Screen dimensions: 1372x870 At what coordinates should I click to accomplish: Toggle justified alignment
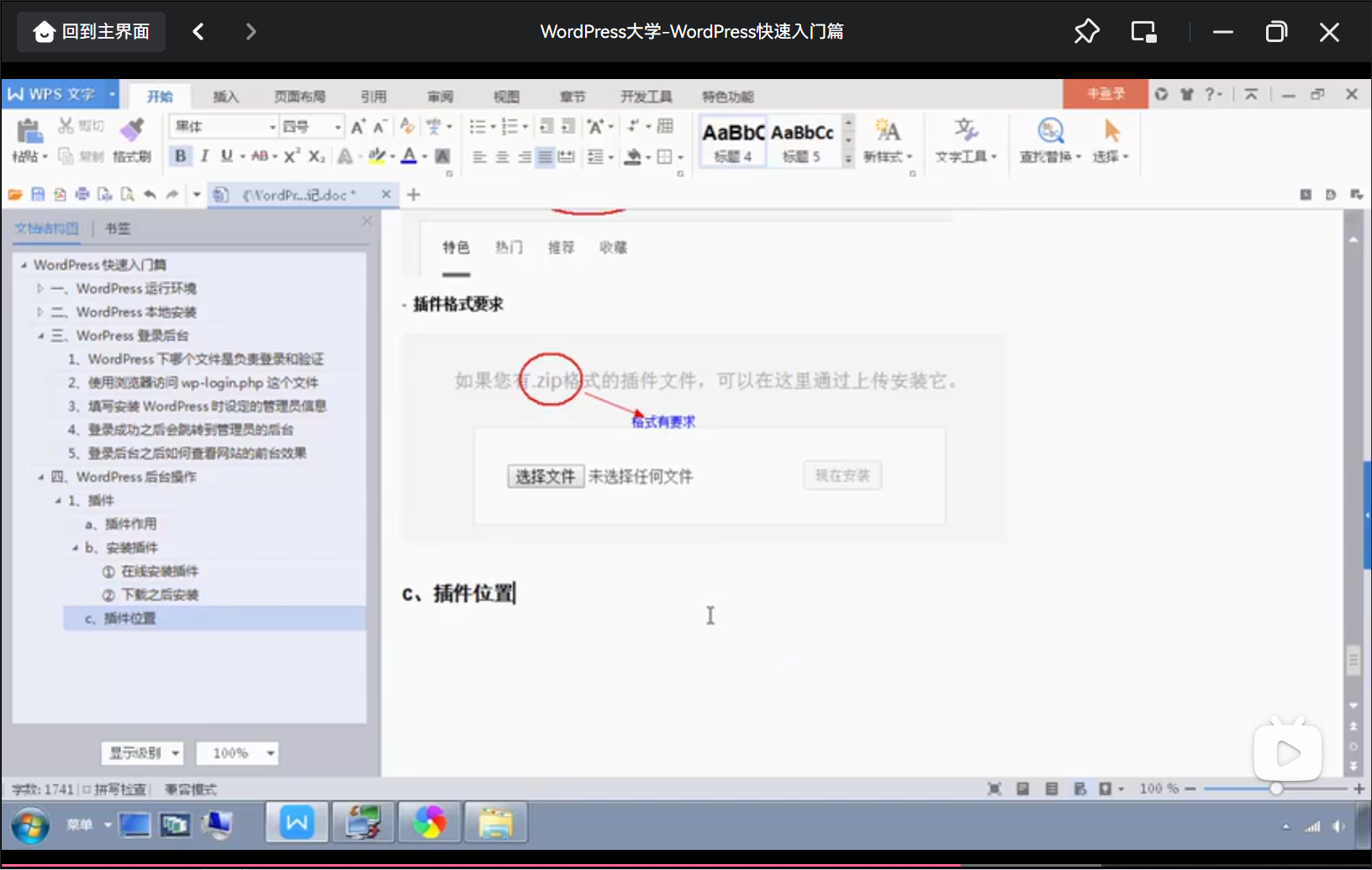pos(545,156)
